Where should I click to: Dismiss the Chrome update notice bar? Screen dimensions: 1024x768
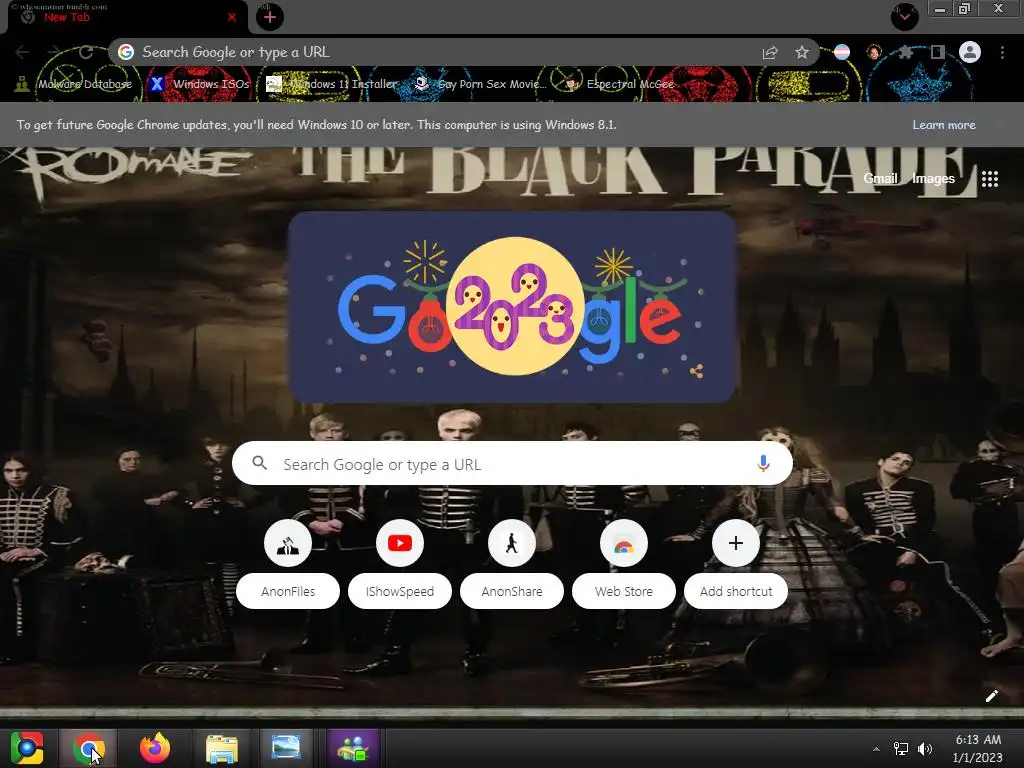[x=1000, y=125]
